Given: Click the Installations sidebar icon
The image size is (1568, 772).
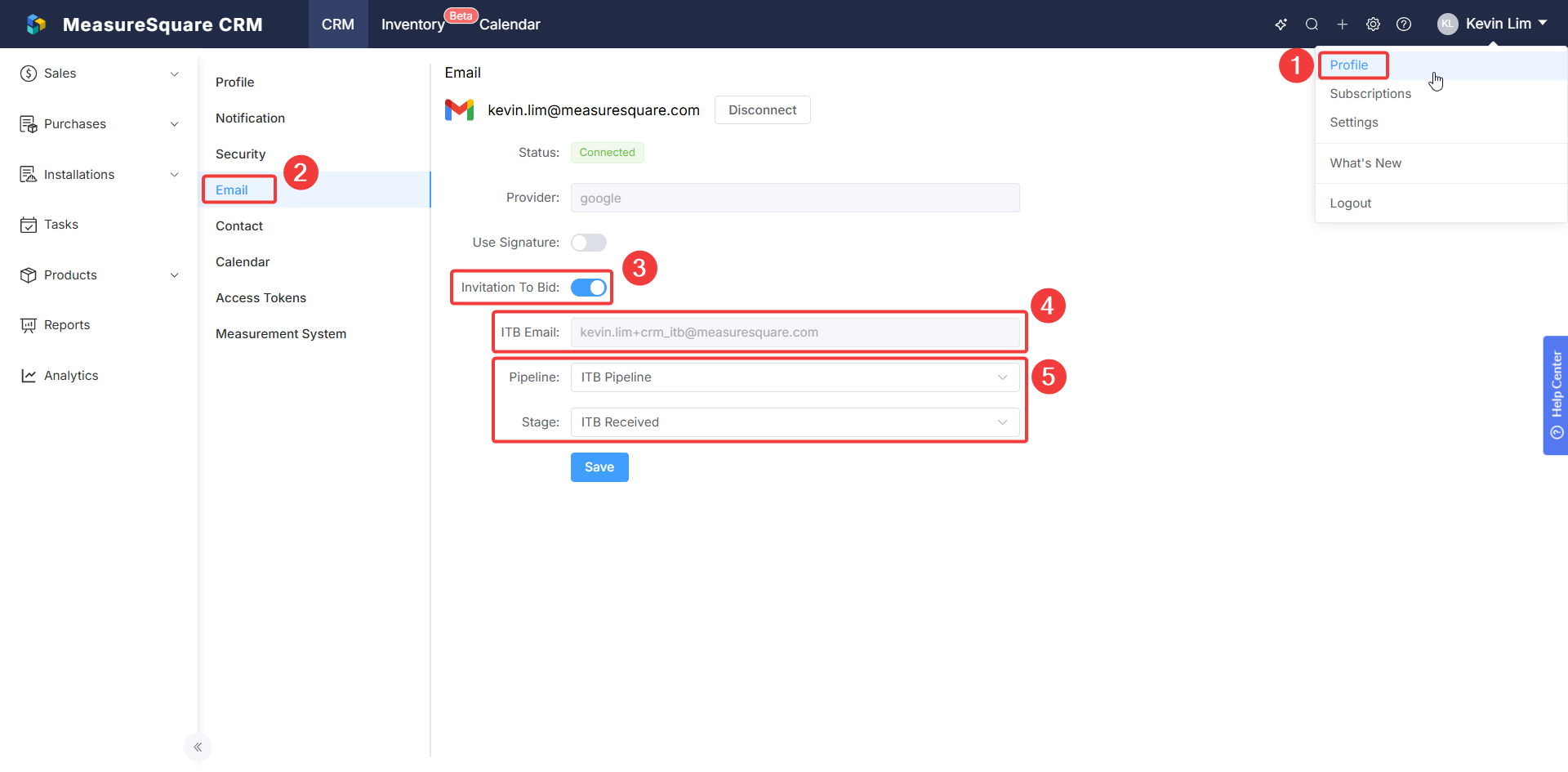Looking at the screenshot, I should 29,175.
